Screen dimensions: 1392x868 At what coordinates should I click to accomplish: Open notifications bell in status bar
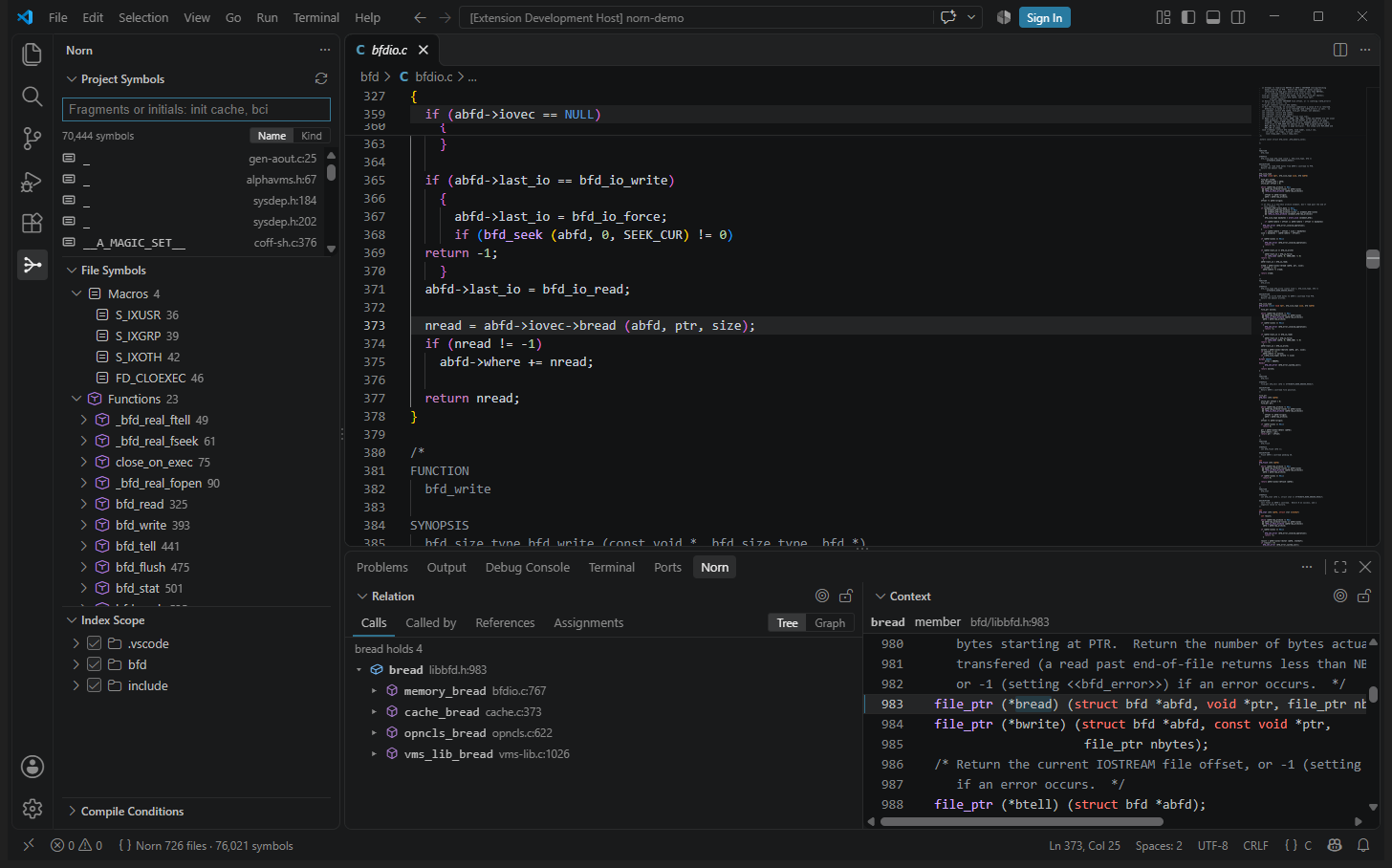pos(1363,845)
